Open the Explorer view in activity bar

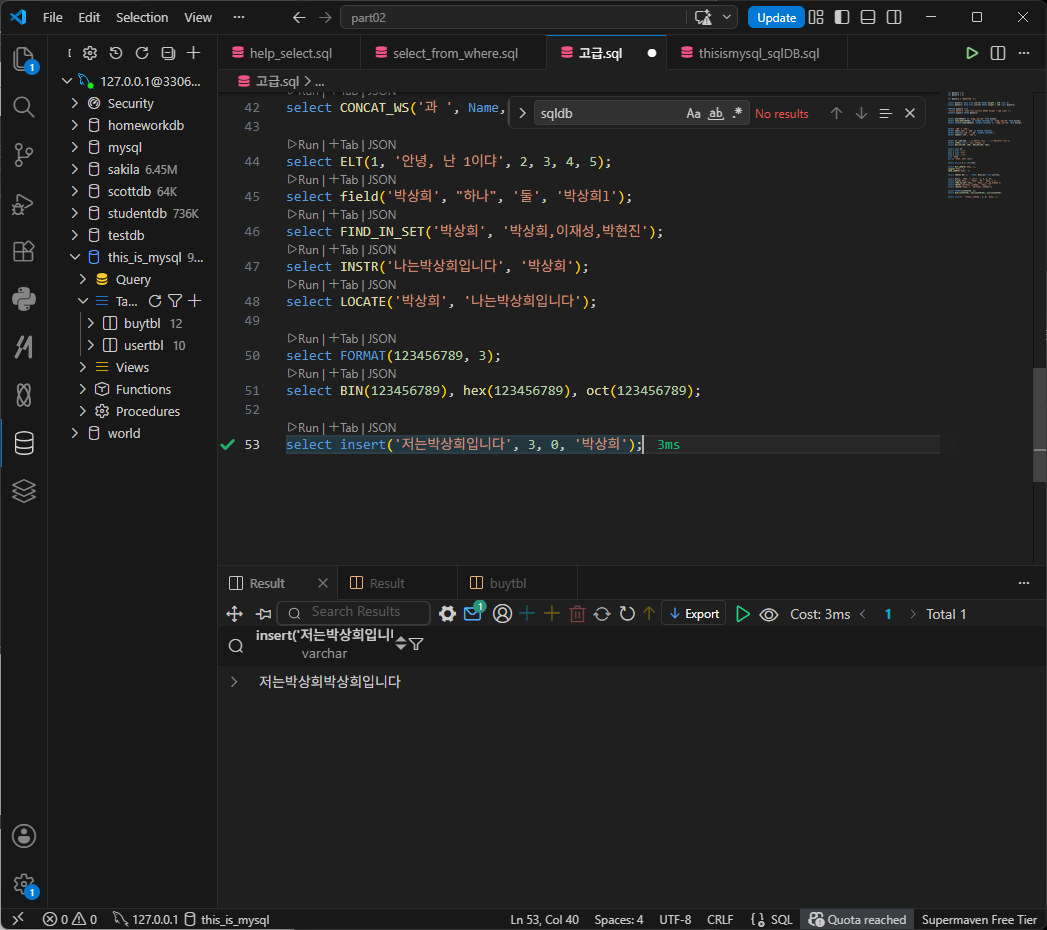click(x=24, y=59)
